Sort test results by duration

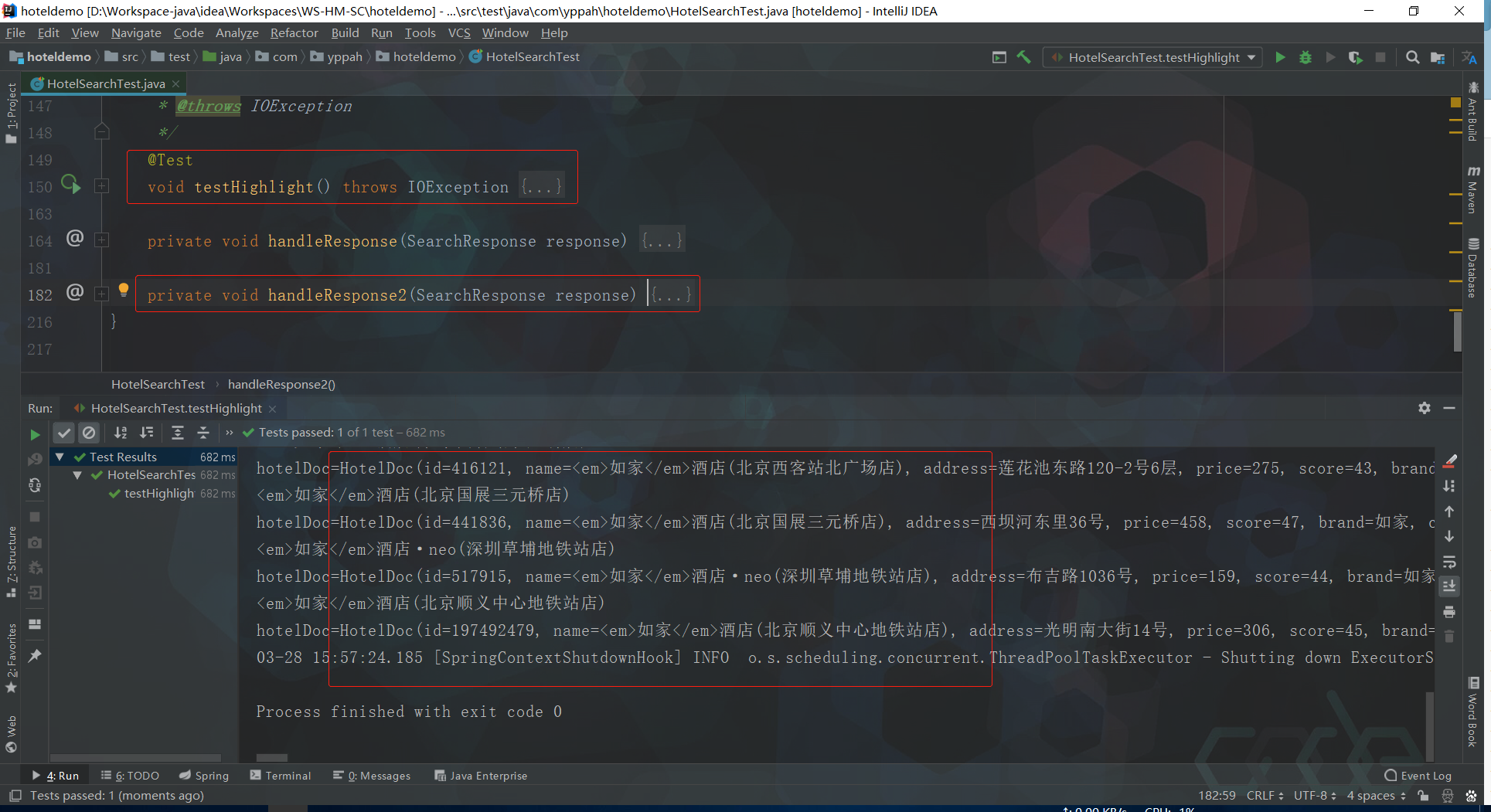pyautogui.click(x=147, y=433)
